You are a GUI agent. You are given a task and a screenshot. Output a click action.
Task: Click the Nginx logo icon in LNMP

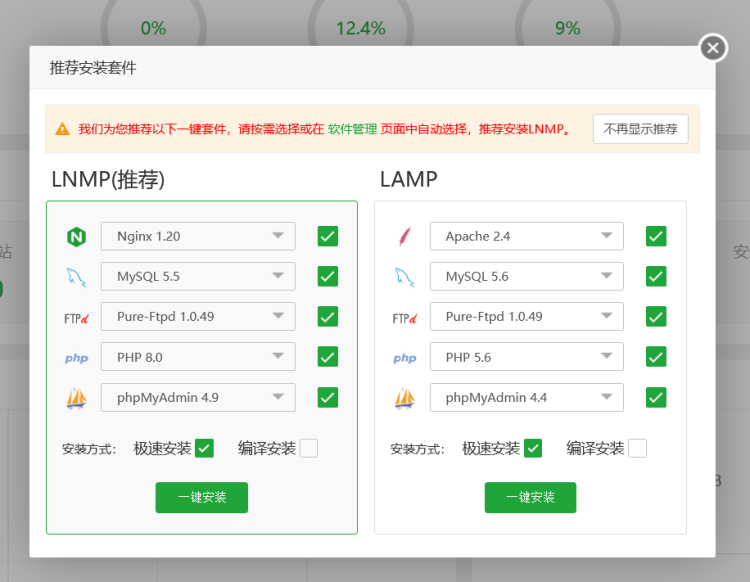tap(77, 236)
